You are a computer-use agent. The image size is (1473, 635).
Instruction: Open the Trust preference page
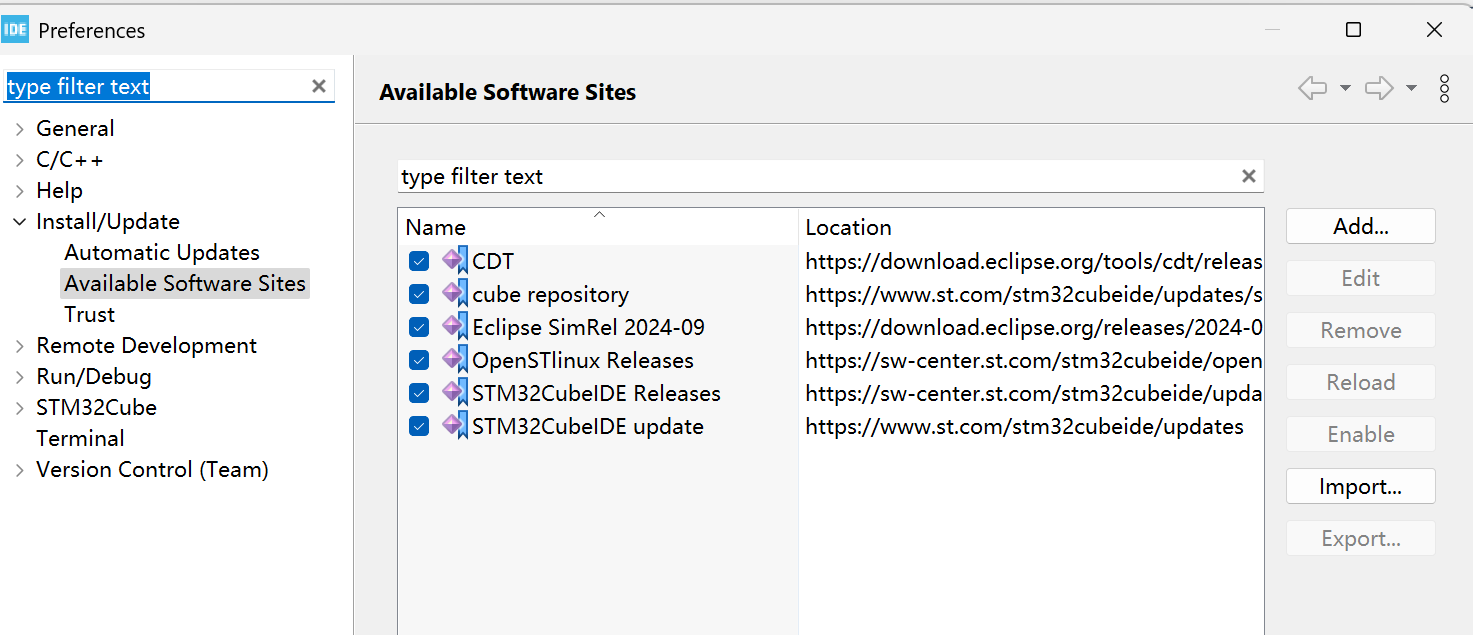coord(89,314)
